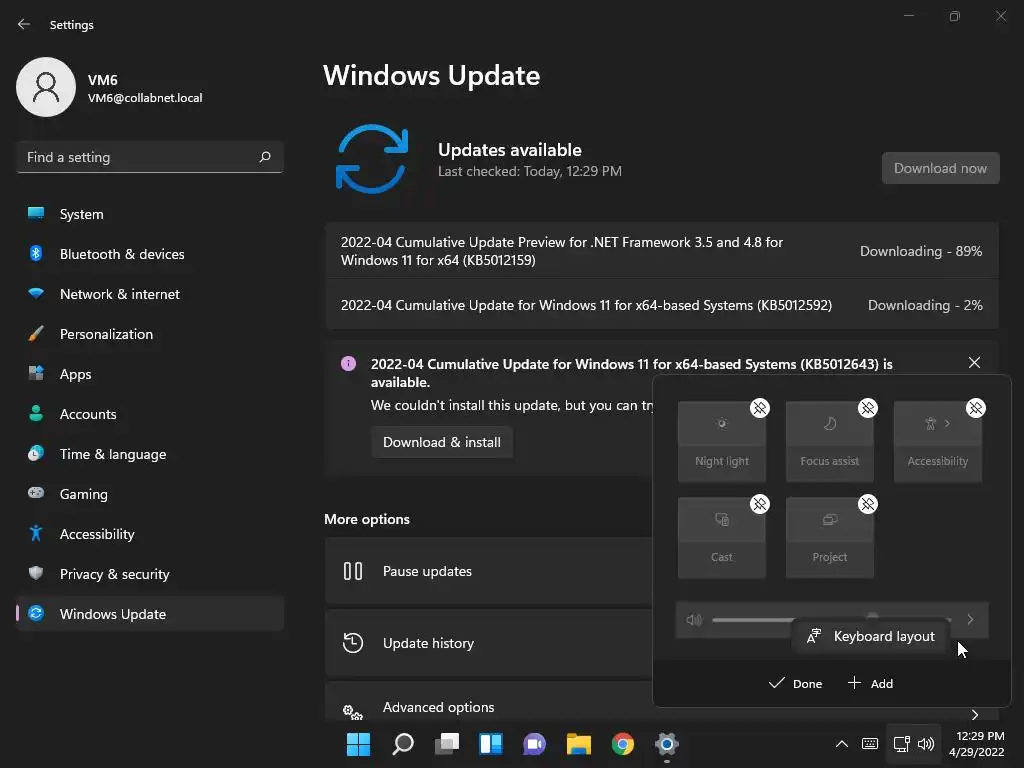Unpin the Night light quick setting

(760, 408)
